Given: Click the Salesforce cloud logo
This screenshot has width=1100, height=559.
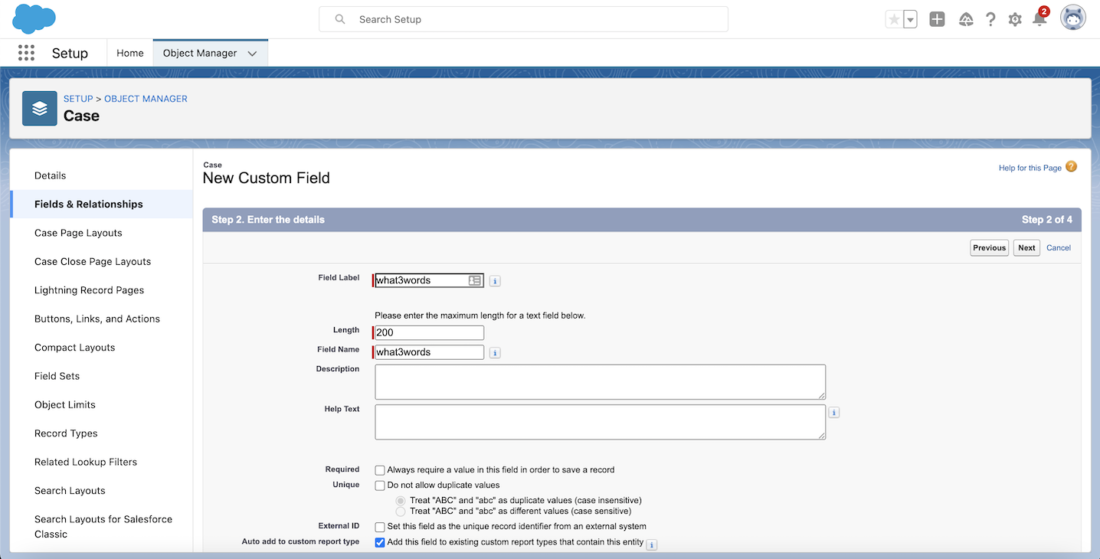Looking at the screenshot, I should (x=34, y=18).
